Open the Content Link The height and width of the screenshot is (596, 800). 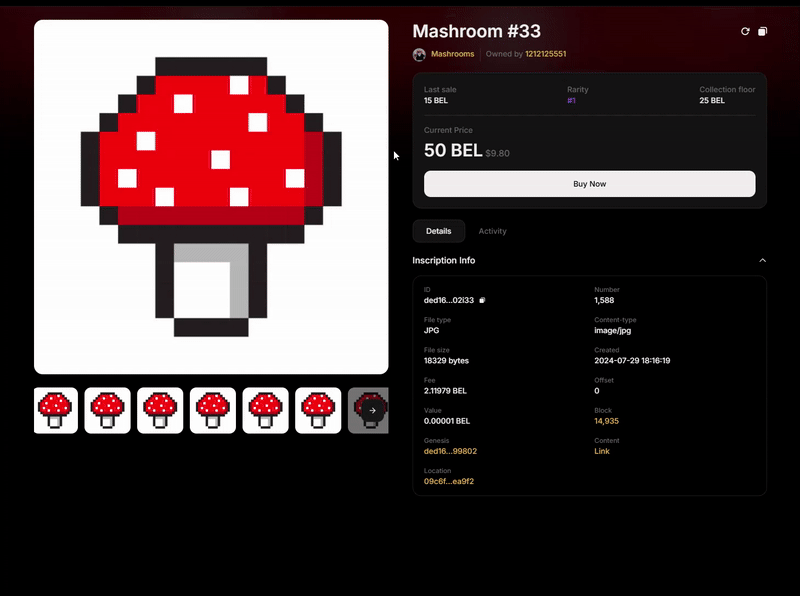pos(602,451)
